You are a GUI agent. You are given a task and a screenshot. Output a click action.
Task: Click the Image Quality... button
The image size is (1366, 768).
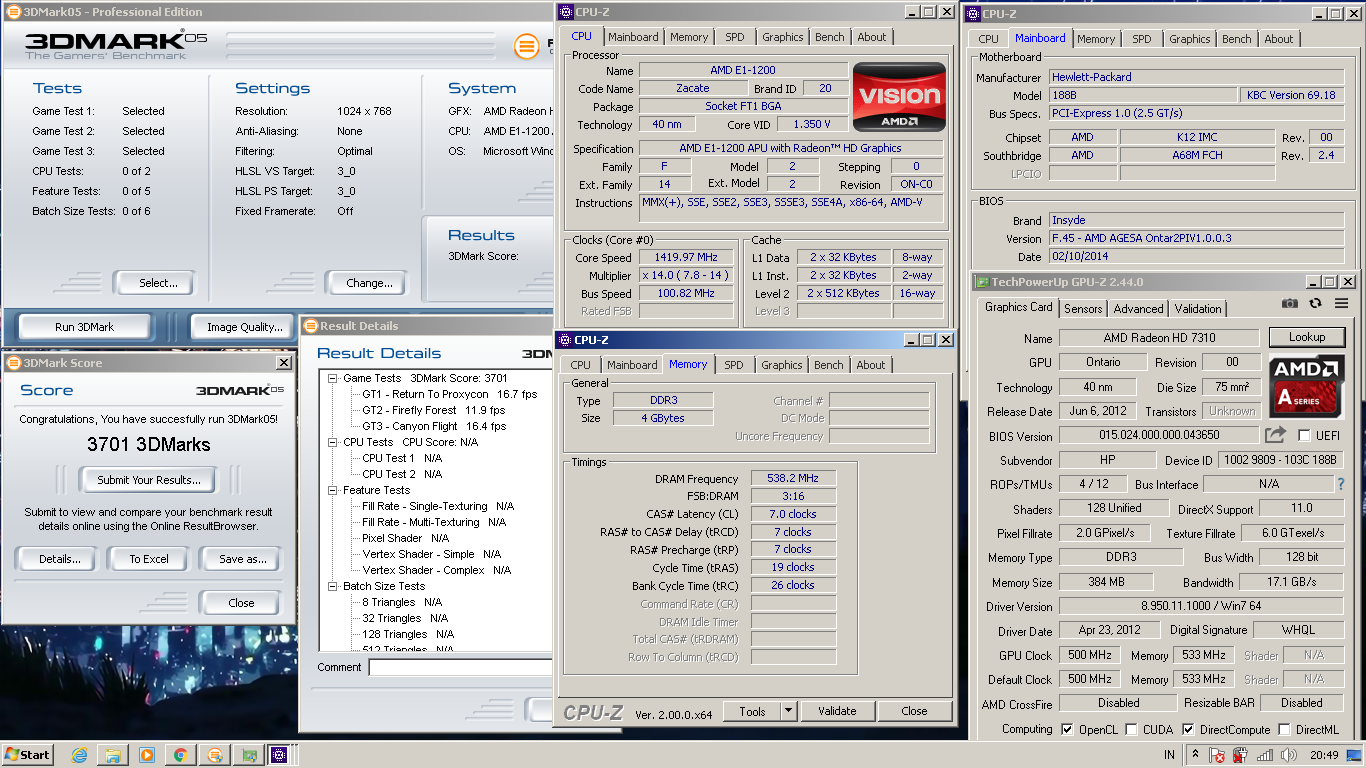click(x=244, y=327)
